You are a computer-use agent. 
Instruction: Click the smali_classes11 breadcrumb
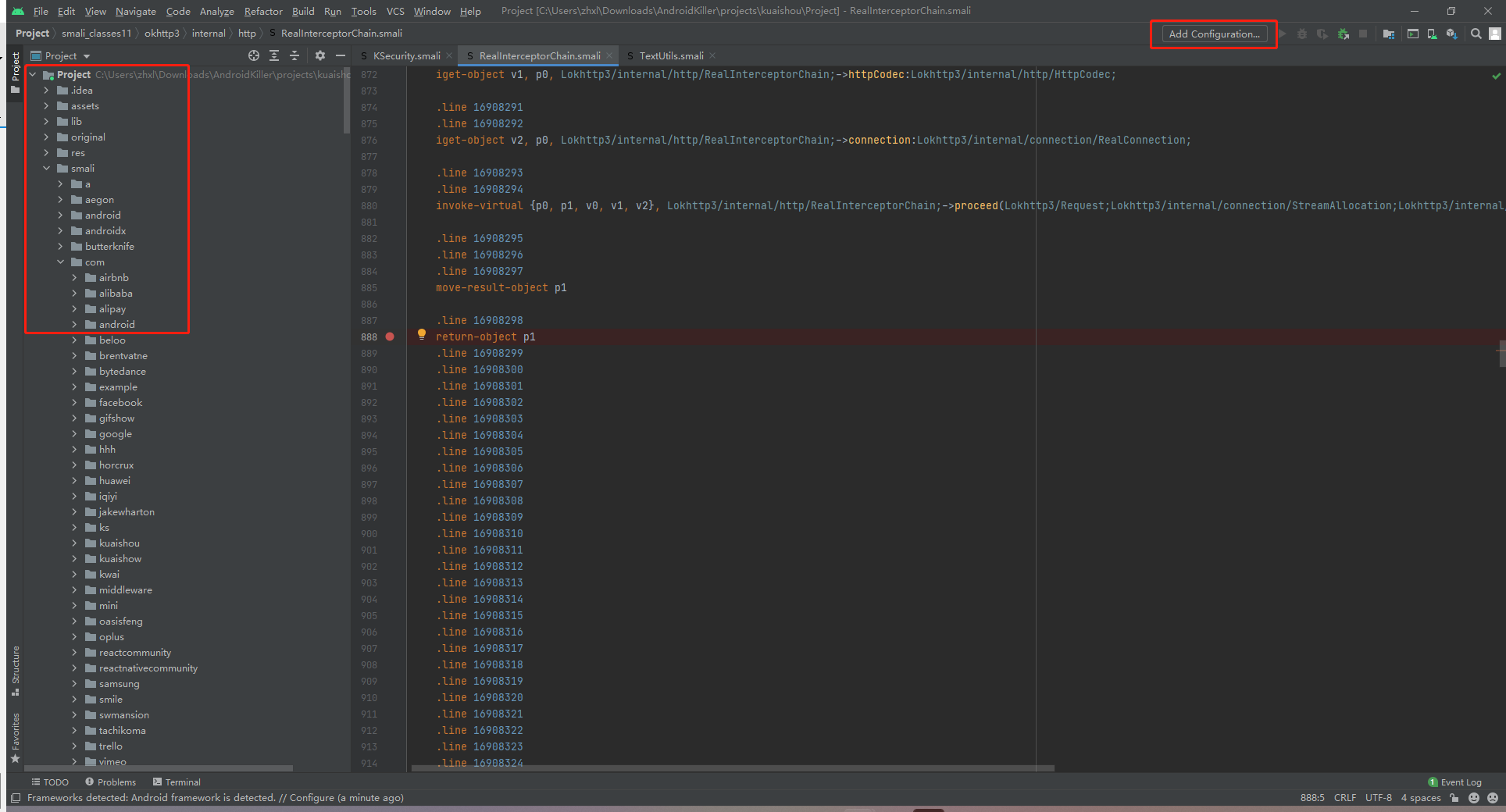(97, 33)
